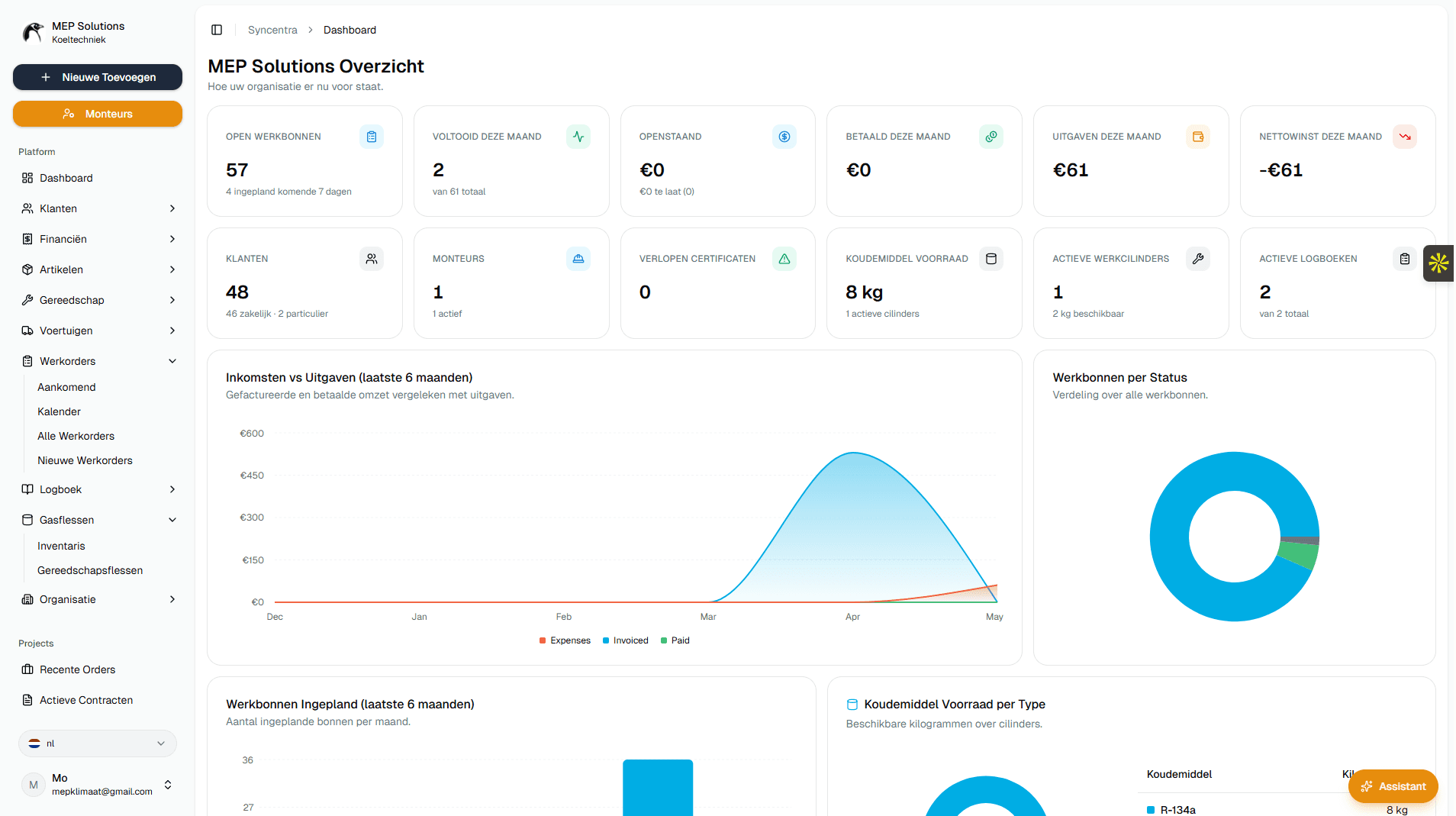
Task: Open the yellow asterisk side widget
Action: click(1439, 263)
